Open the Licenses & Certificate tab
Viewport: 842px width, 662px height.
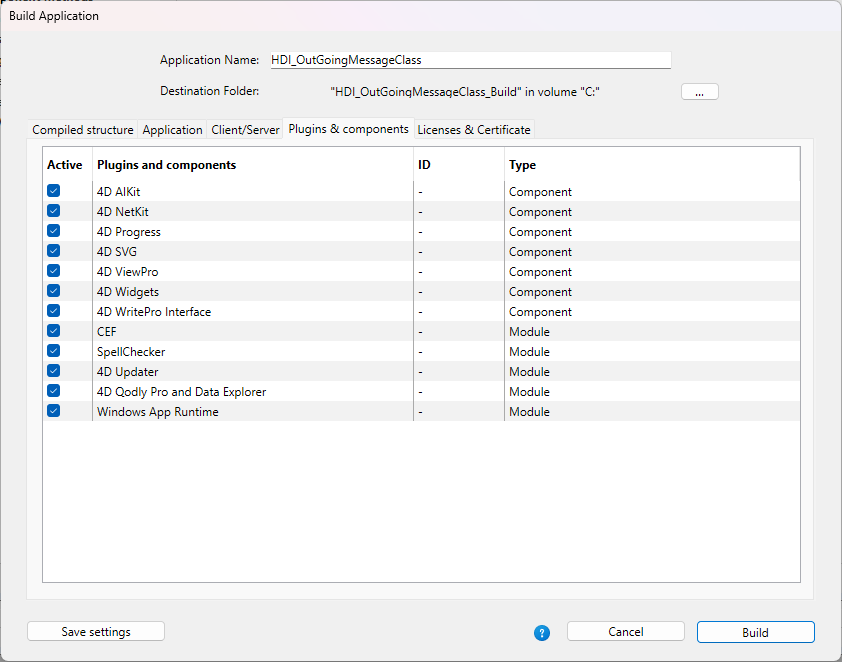pos(474,130)
